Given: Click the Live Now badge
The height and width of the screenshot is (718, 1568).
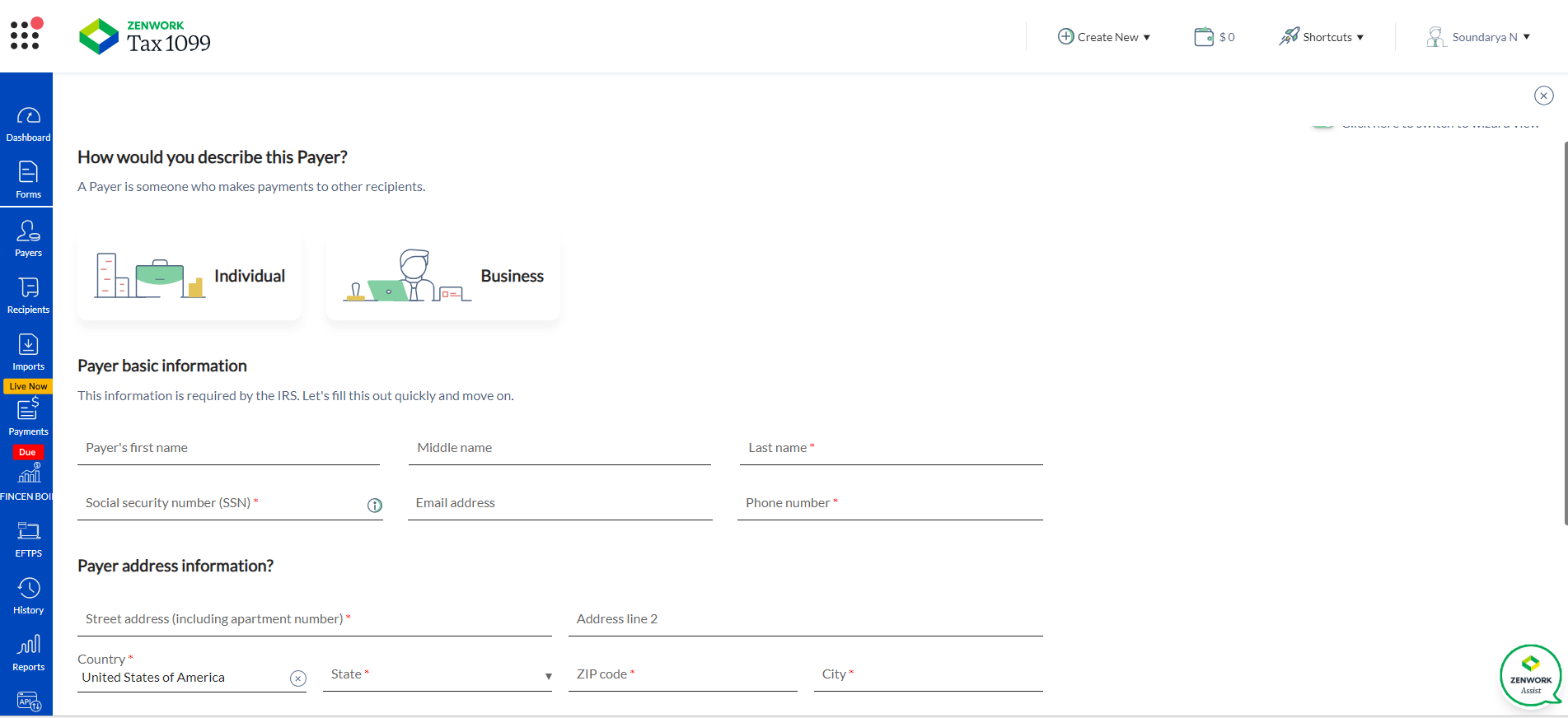Looking at the screenshot, I should coord(28,386).
